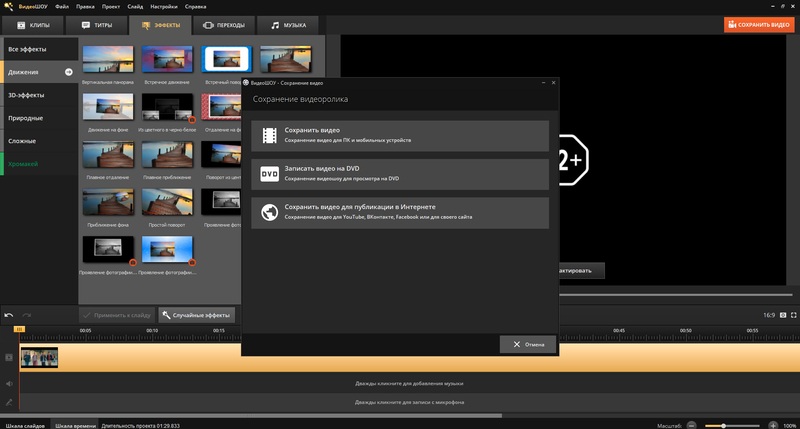Select 'Сохранить видео для публикации в Интернете'
Viewport: 800px width, 429px height.
400,212
